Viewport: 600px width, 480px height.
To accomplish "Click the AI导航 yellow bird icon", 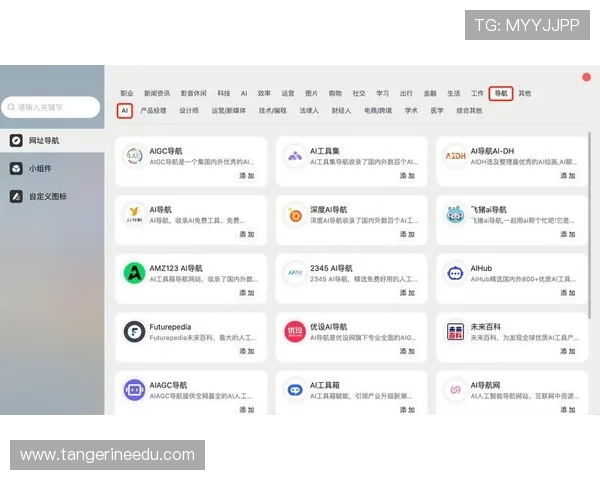I will point(134,214).
